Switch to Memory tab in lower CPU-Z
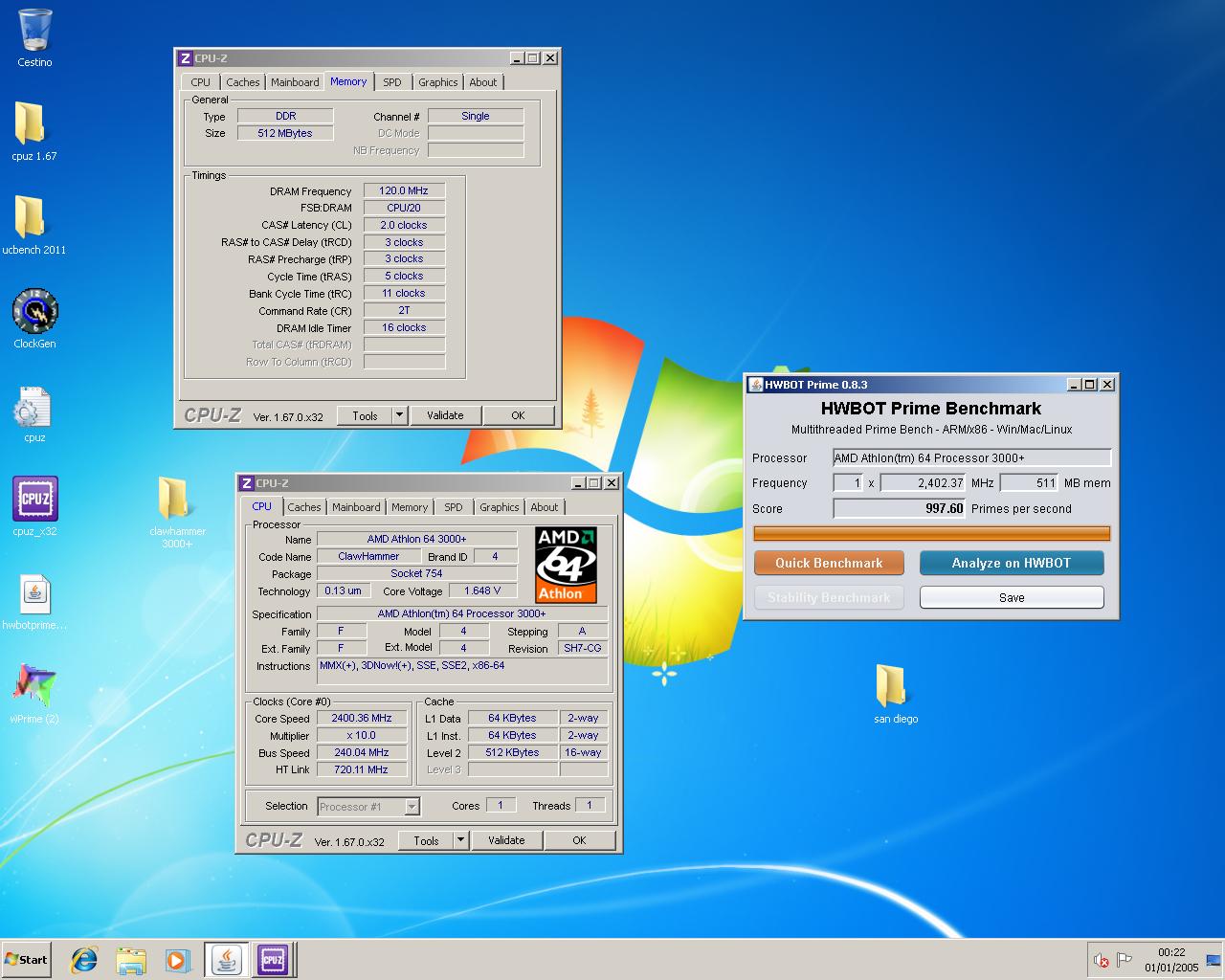Viewport: 1225px width, 980px height. click(x=410, y=507)
